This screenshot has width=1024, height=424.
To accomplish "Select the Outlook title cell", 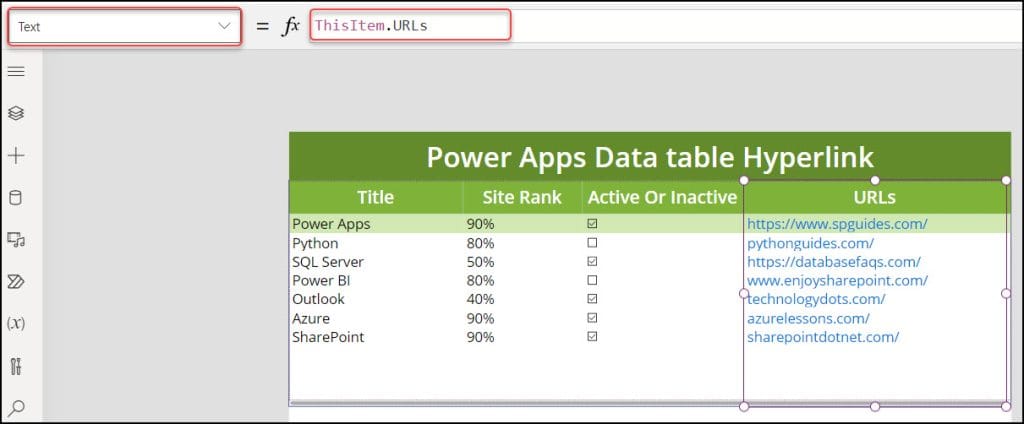I will tap(318, 299).
